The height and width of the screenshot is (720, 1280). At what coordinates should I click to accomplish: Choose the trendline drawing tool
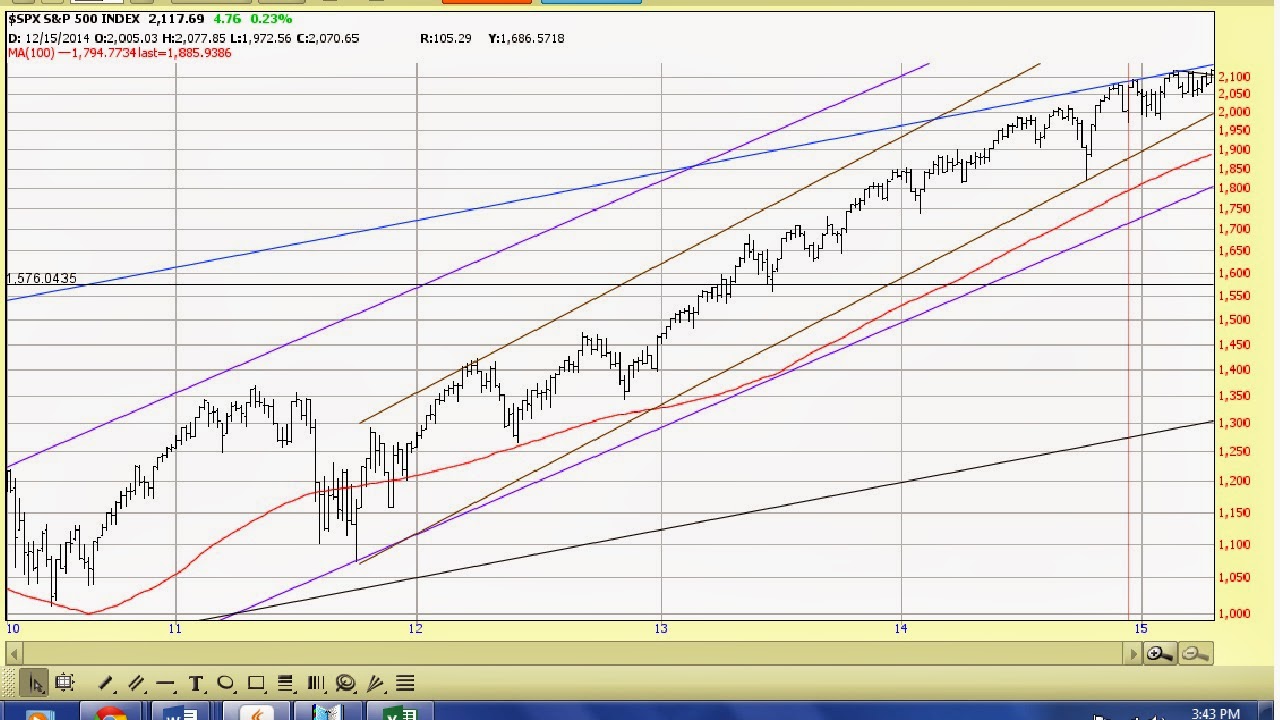pos(106,683)
